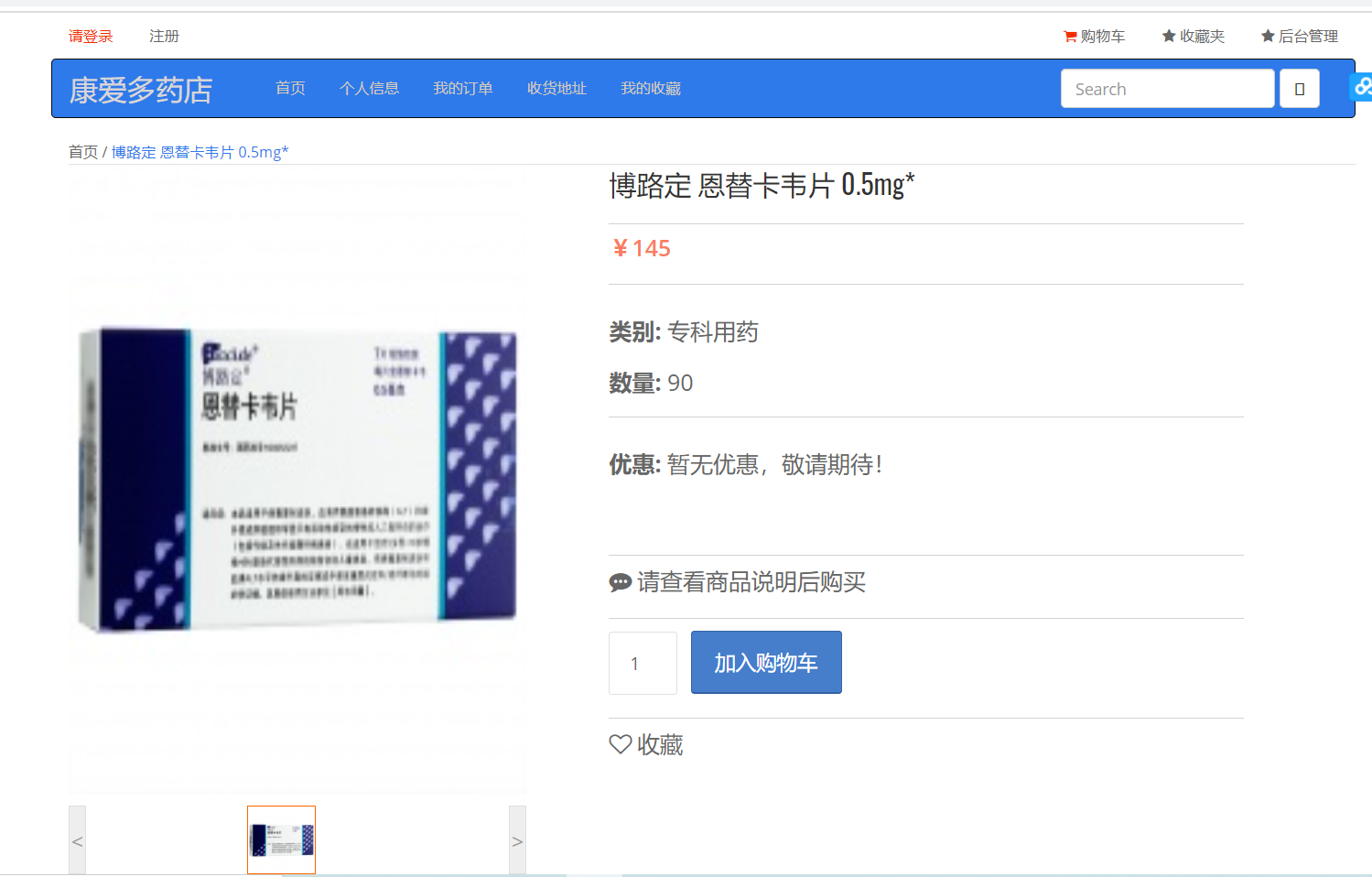Click the heart 收藏 favorite icon
The height and width of the screenshot is (877, 1372).
(x=621, y=744)
